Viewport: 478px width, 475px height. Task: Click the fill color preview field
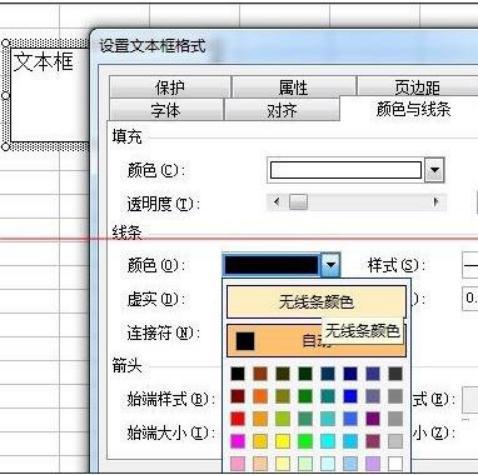[346, 170]
